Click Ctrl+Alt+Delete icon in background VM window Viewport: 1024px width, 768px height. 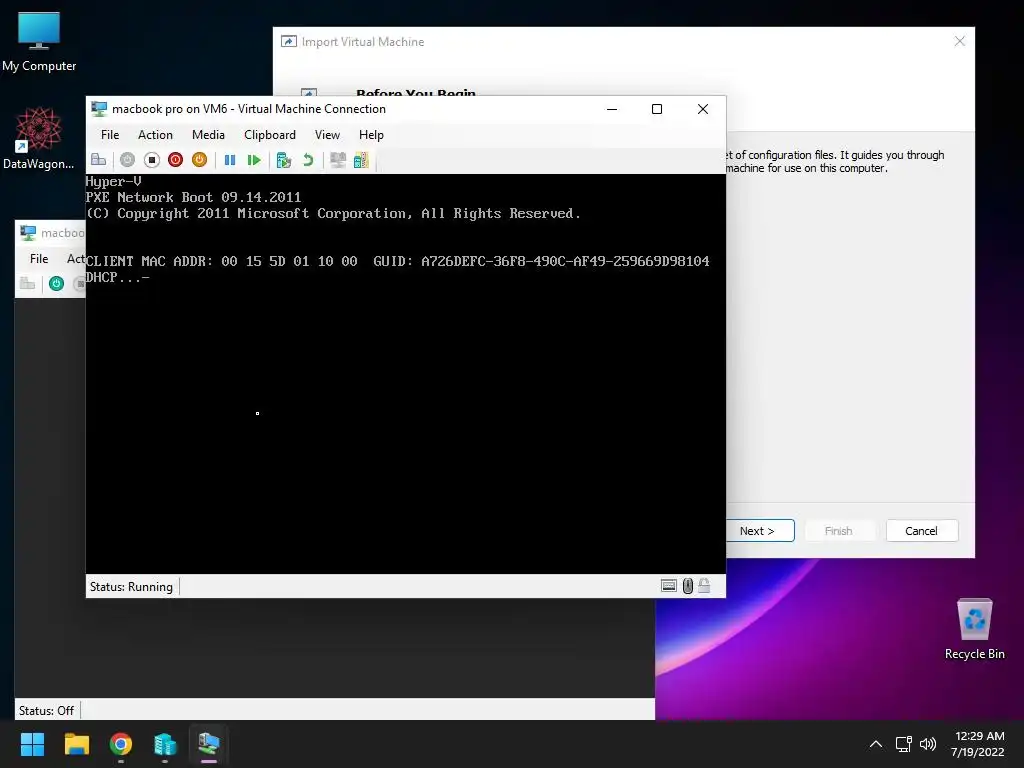[27, 283]
